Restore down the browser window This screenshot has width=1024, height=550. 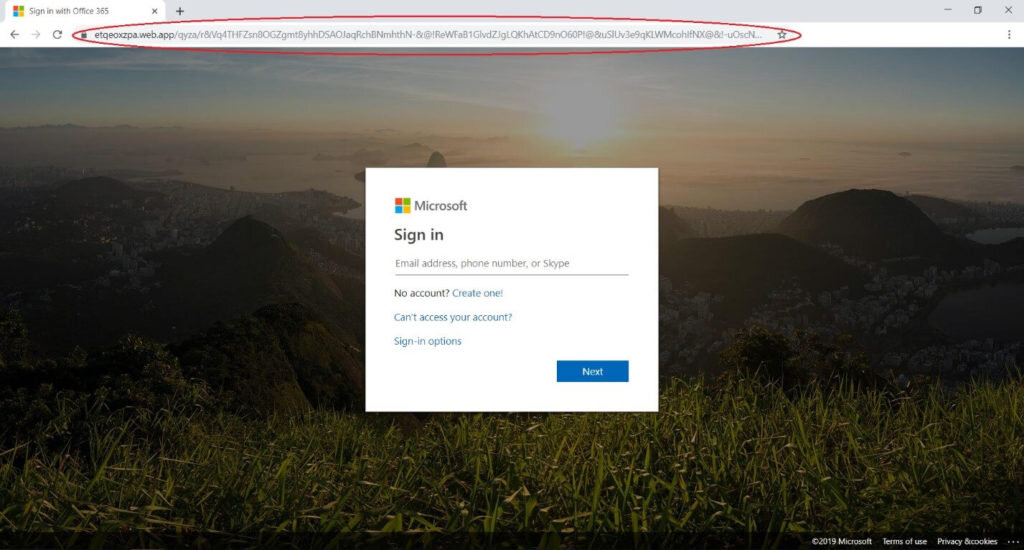pos(978,10)
